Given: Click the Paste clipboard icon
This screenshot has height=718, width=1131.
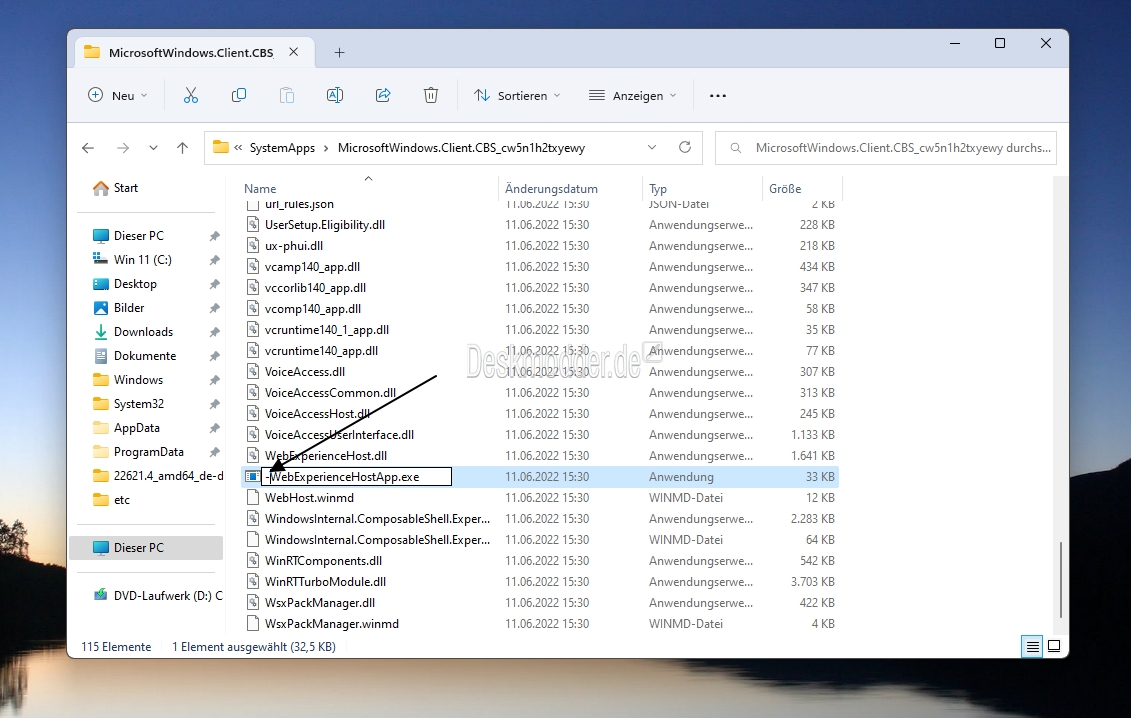Looking at the screenshot, I should click(x=286, y=95).
